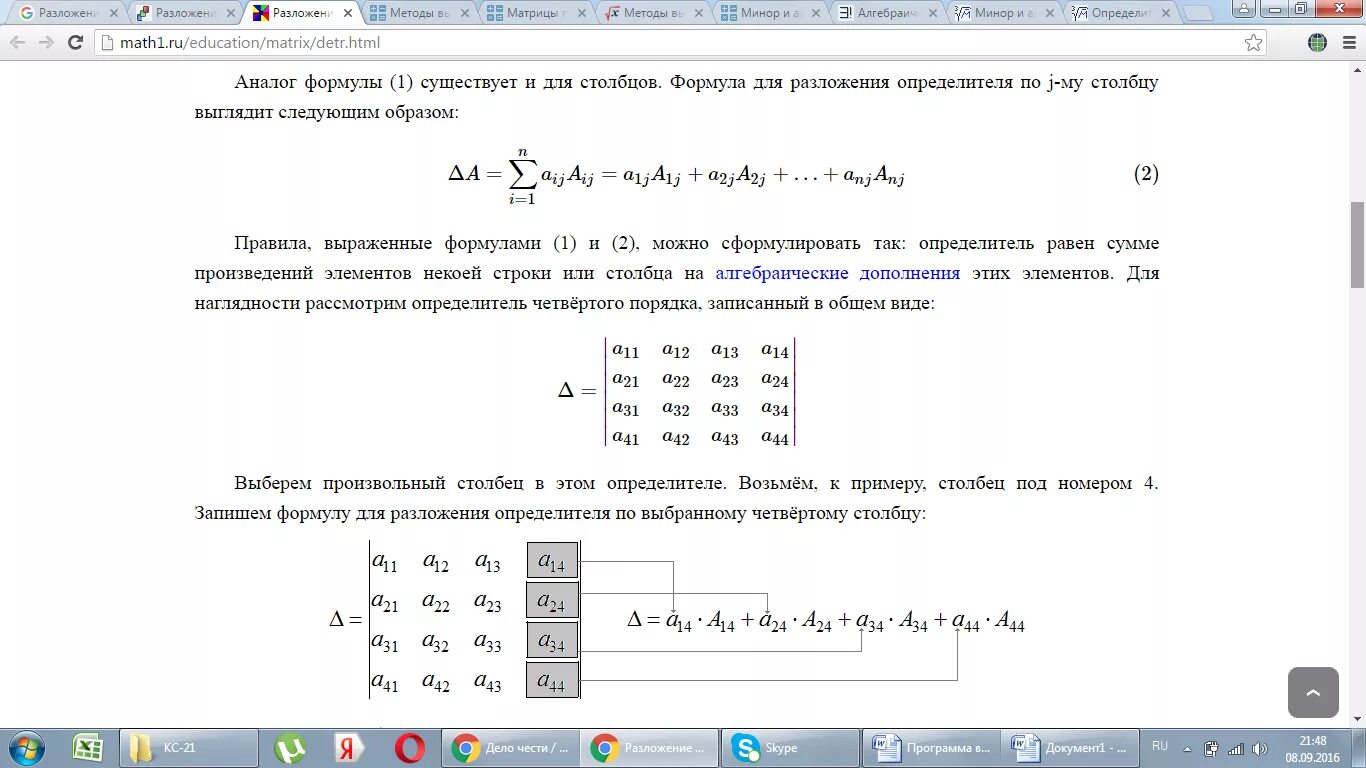The height and width of the screenshot is (768, 1366).
Task: Click the term A44 in expansion formula
Action: coord(1008,623)
